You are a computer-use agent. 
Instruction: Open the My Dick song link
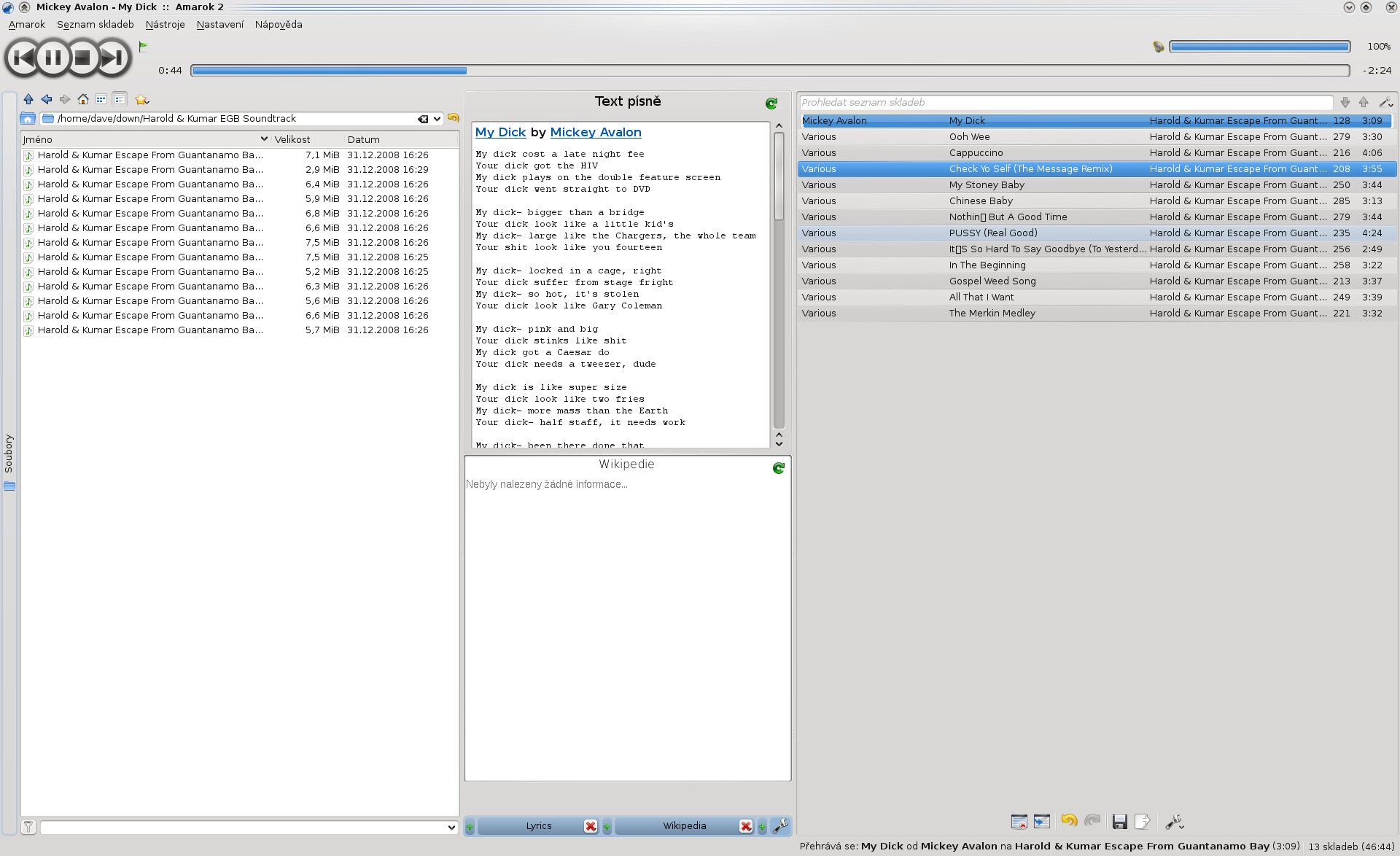[500, 132]
